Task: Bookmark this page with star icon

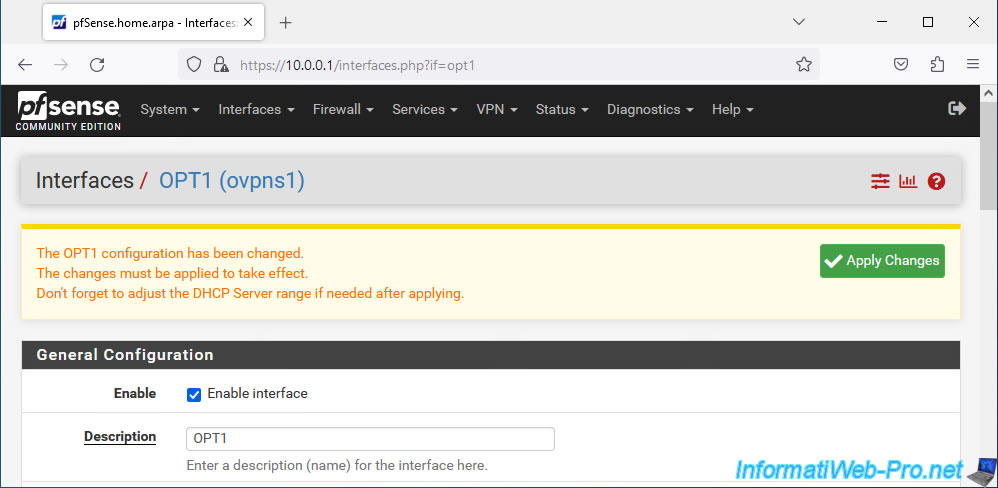Action: (x=804, y=64)
